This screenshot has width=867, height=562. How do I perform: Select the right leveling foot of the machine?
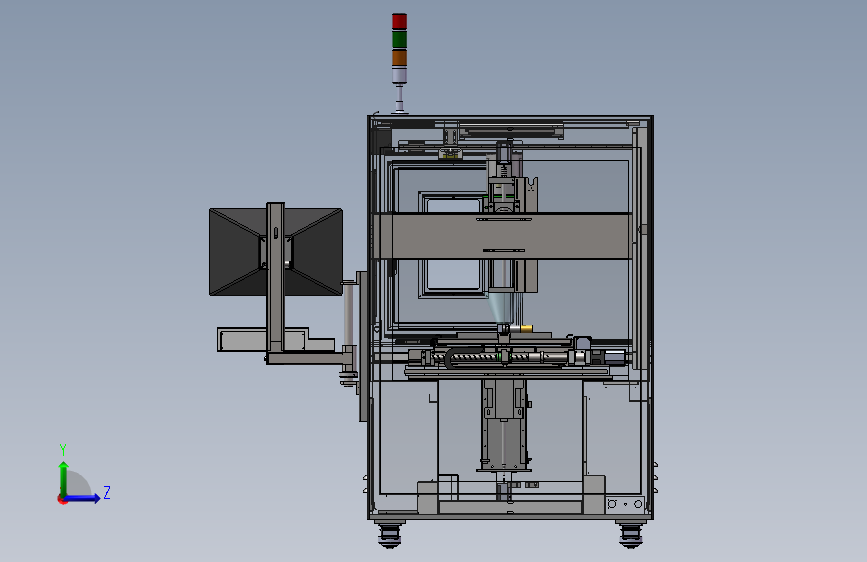[x=631, y=533]
